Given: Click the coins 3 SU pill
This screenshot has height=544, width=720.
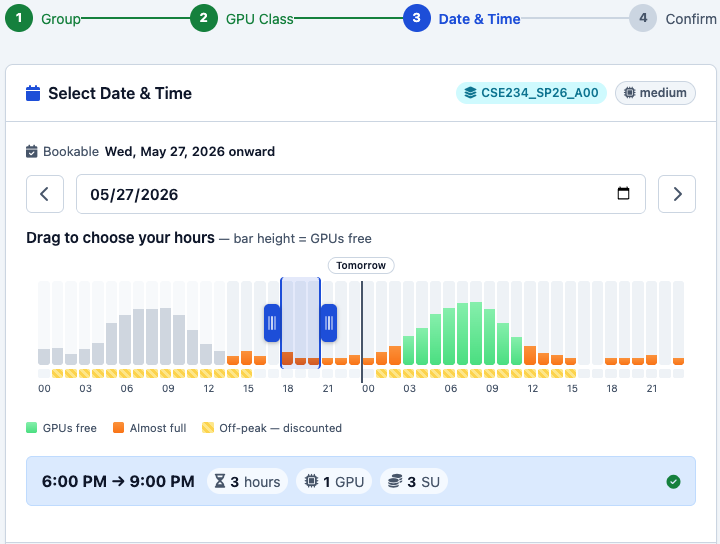Looking at the screenshot, I should [414, 482].
